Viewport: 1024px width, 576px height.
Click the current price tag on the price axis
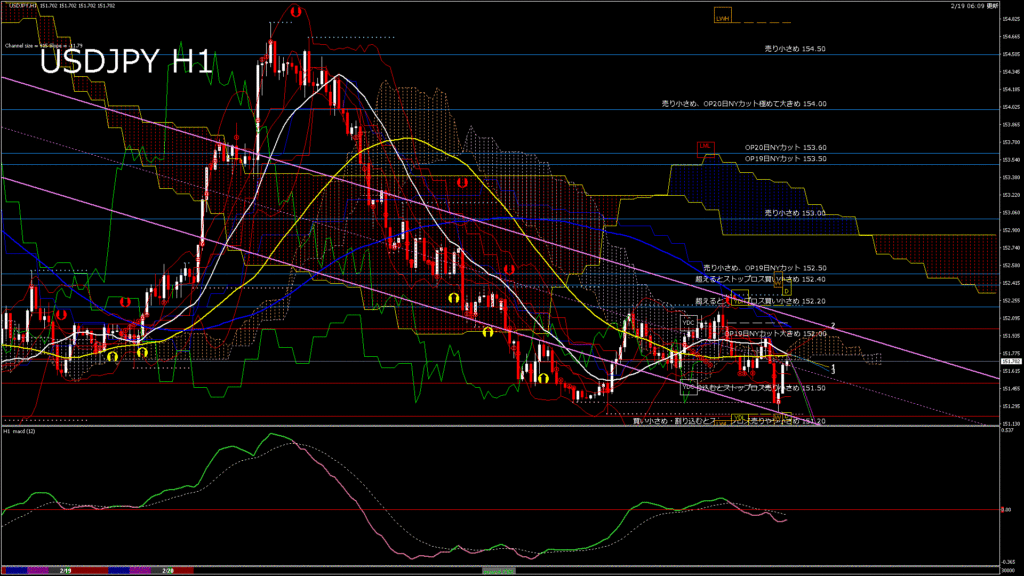(x=1010, y=362)
